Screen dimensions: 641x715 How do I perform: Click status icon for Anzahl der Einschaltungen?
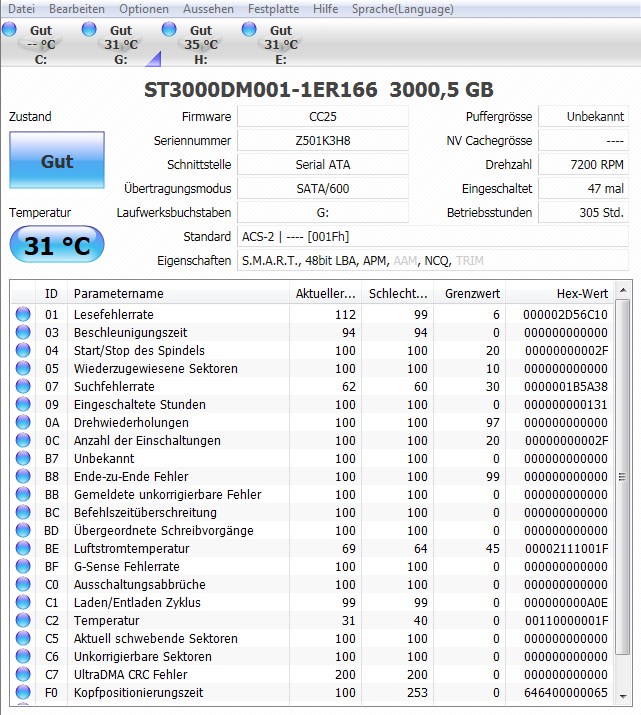[23, 440]
